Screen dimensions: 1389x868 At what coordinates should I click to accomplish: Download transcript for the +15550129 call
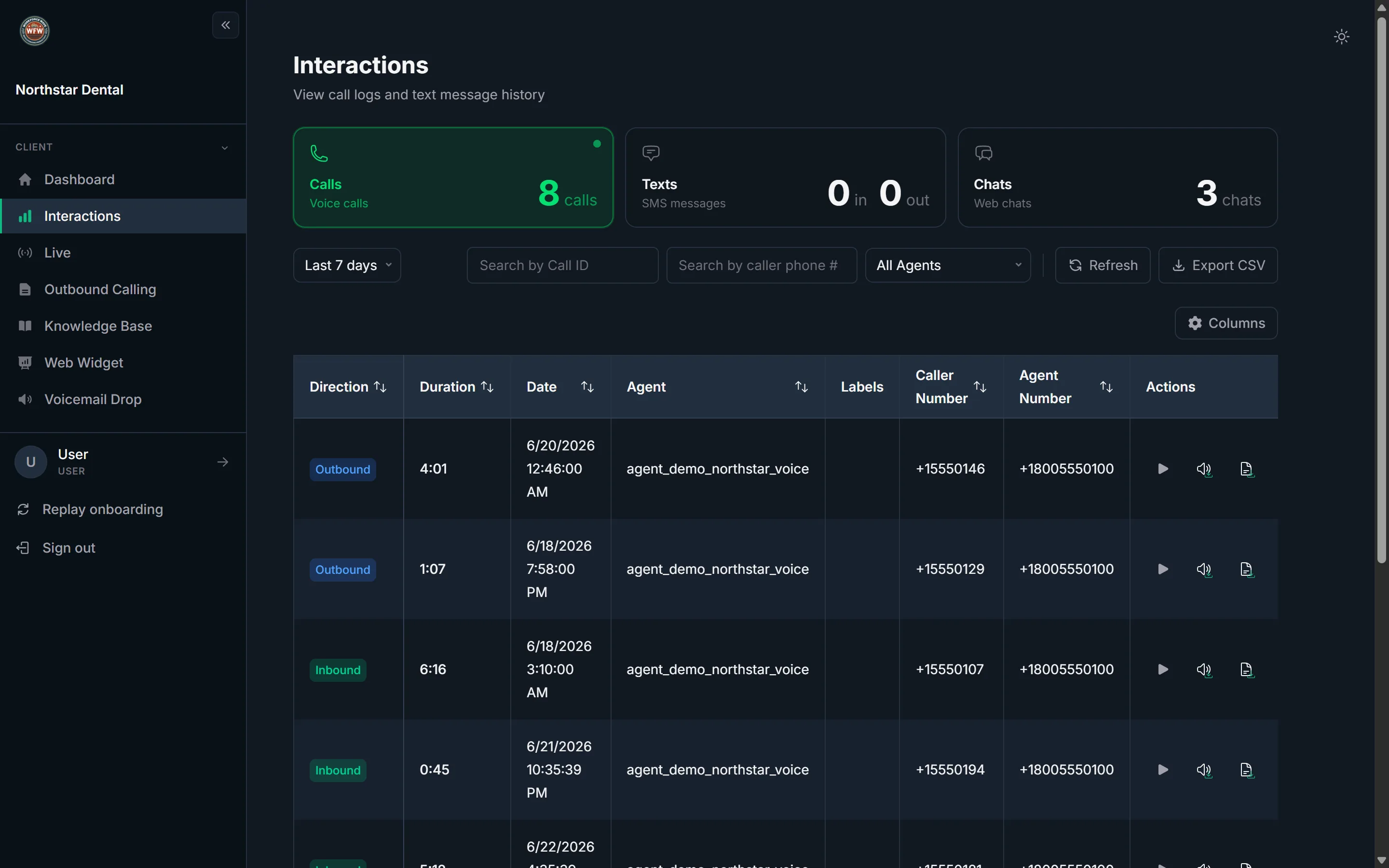1246,570
